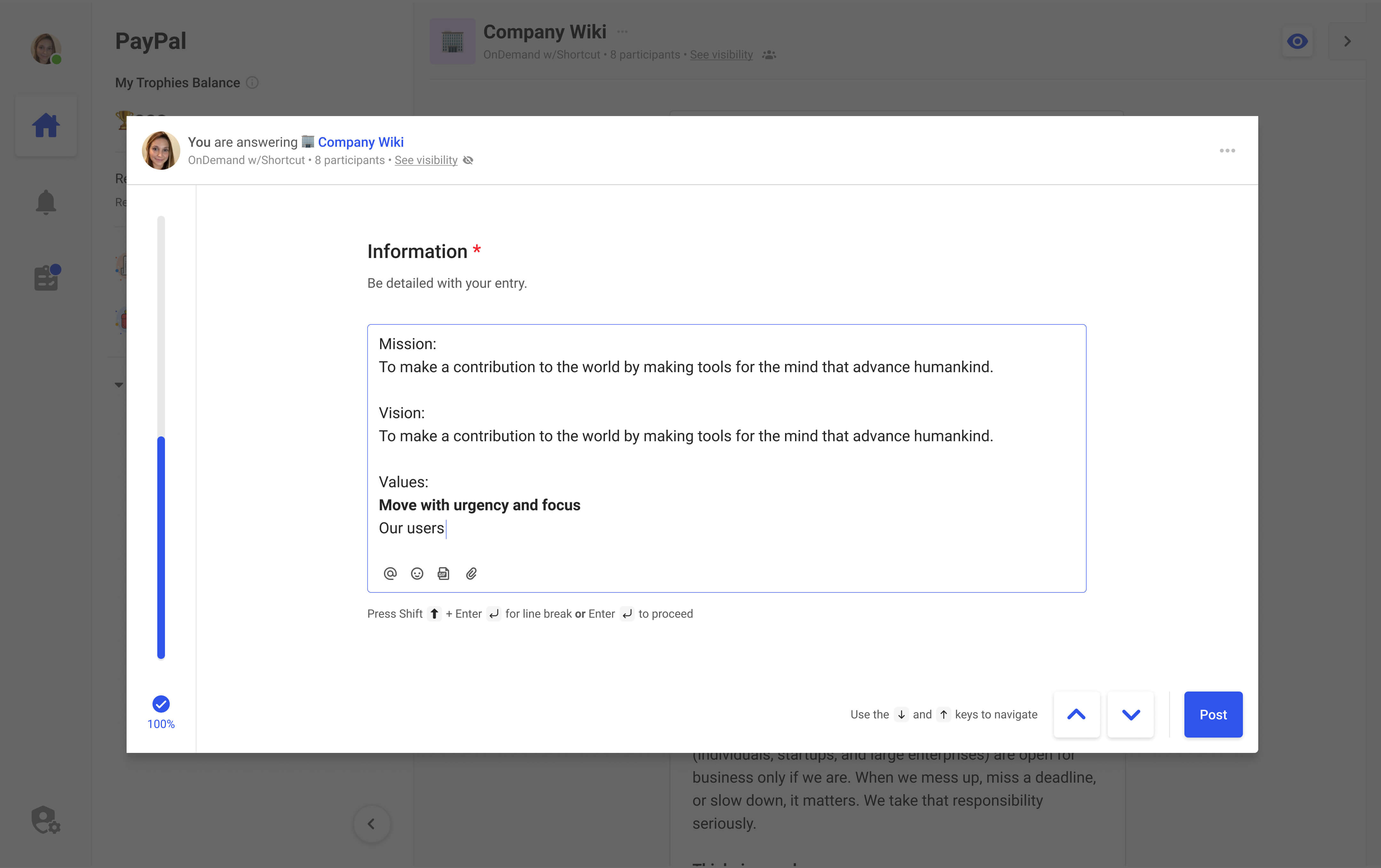Open the emoji picker icon
The height and width of the screenshot is (868, 1381).
(417, 573)
